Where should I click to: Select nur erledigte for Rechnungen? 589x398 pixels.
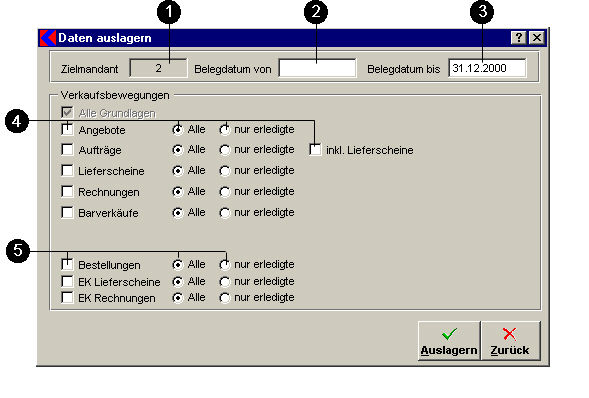click(225, 192)
